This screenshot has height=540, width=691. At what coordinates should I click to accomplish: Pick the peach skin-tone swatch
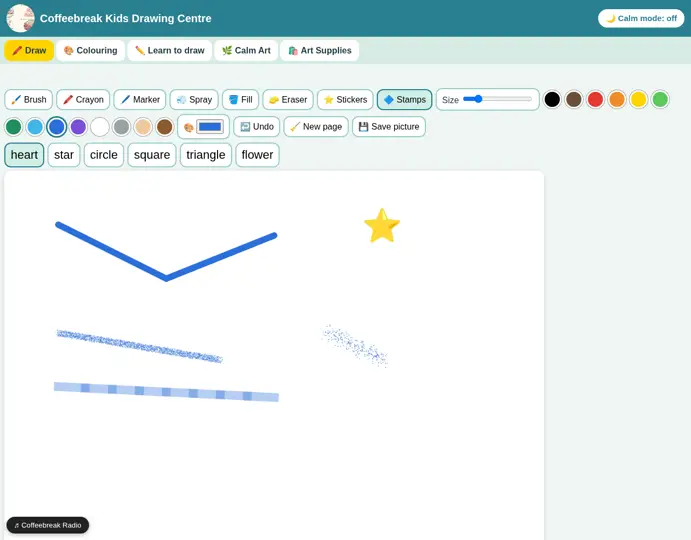click(x=143, y=127)
